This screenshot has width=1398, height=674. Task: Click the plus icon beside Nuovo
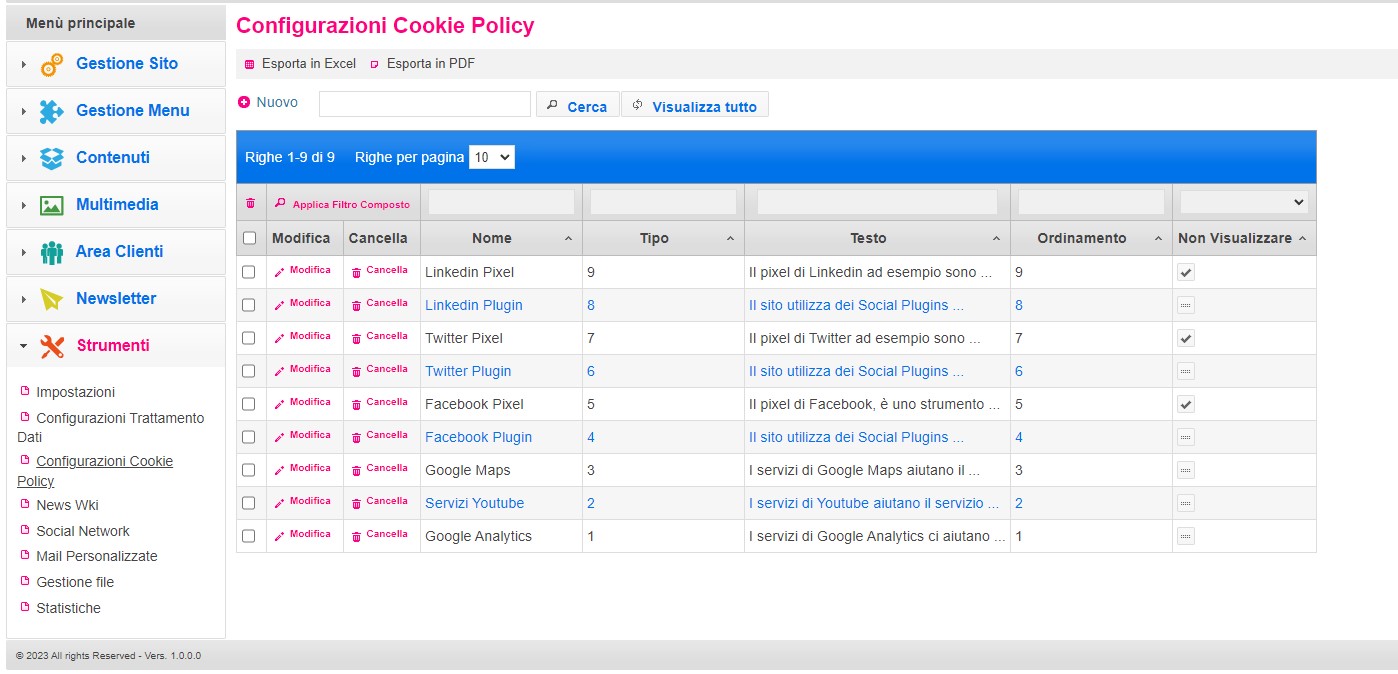[x=244, y=102]
